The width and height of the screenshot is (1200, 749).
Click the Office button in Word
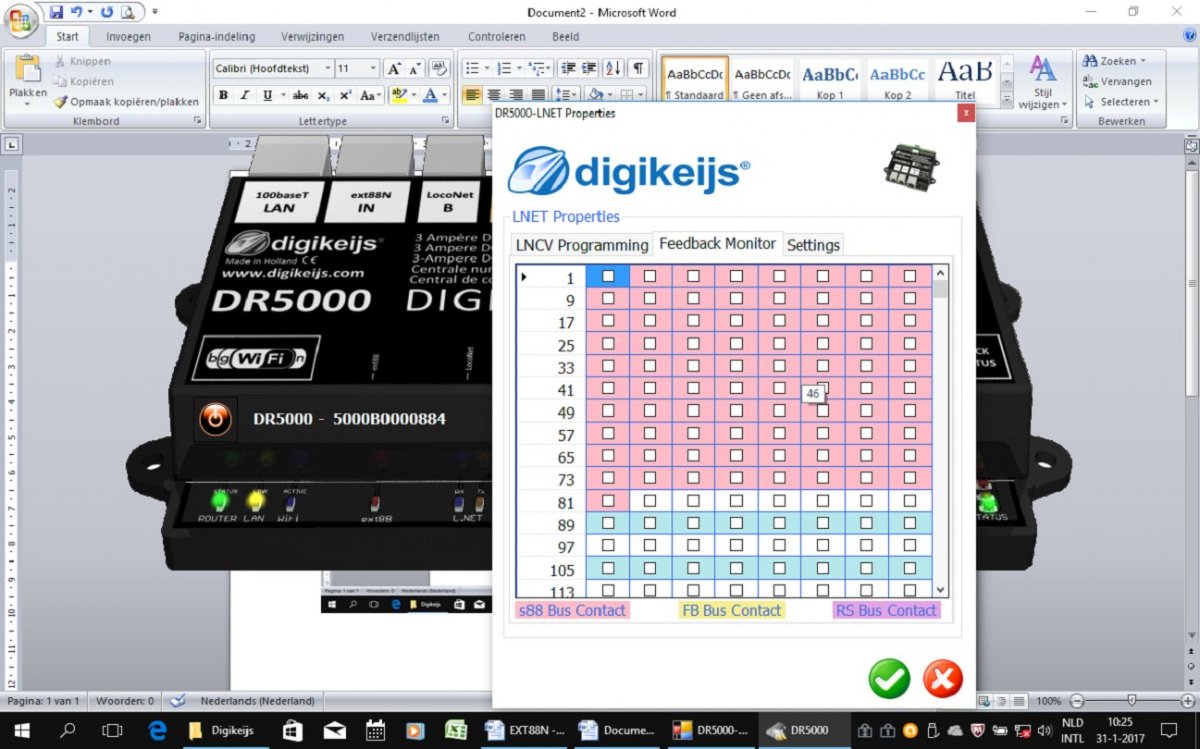point(22,19)
